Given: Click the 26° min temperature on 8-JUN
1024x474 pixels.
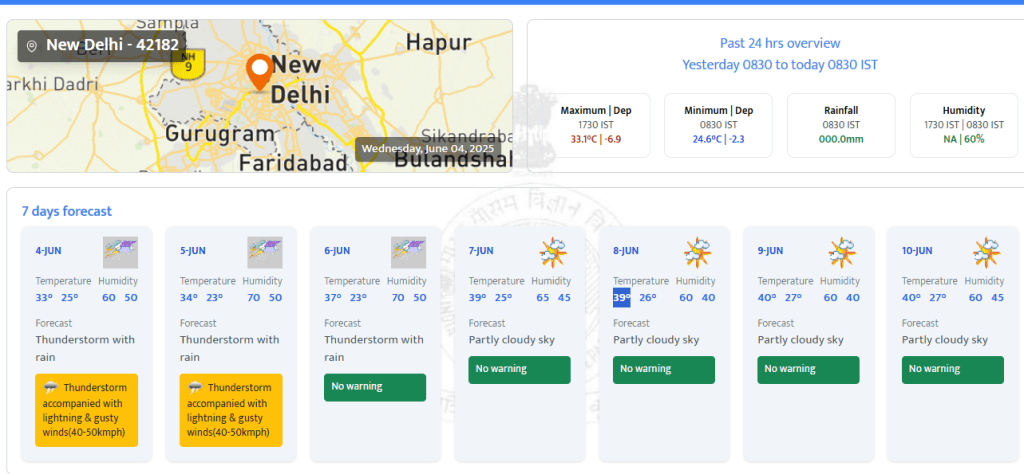Looking at the screenshot, I should click(x=648, y=298).
